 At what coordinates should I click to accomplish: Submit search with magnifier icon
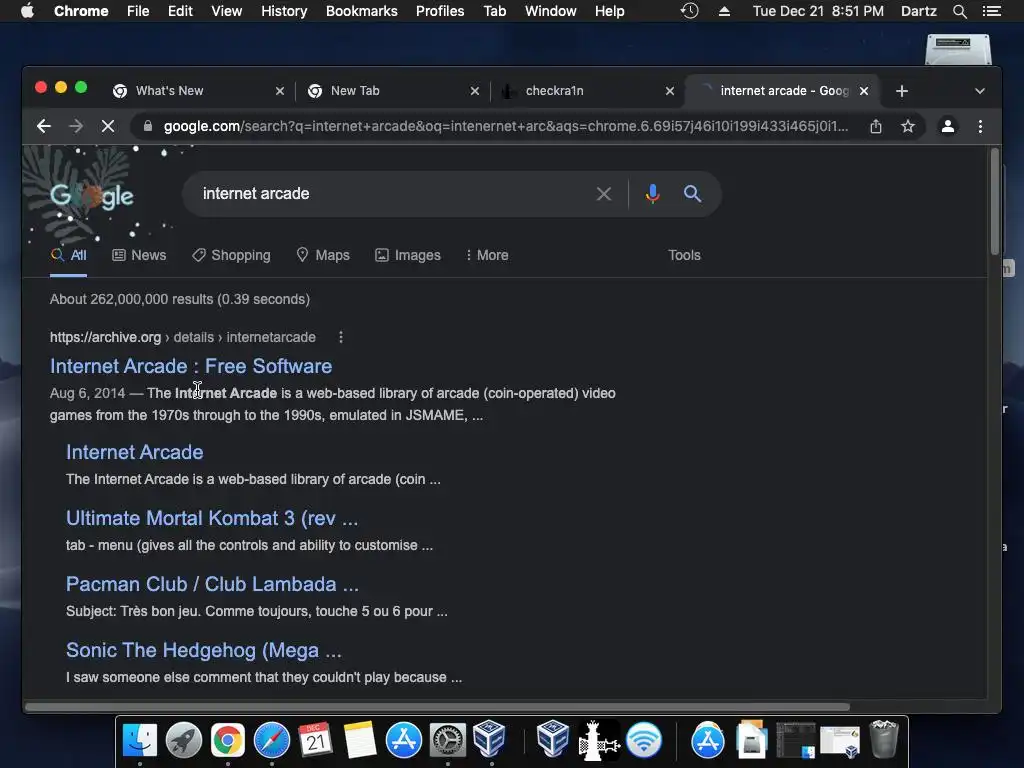692,194
